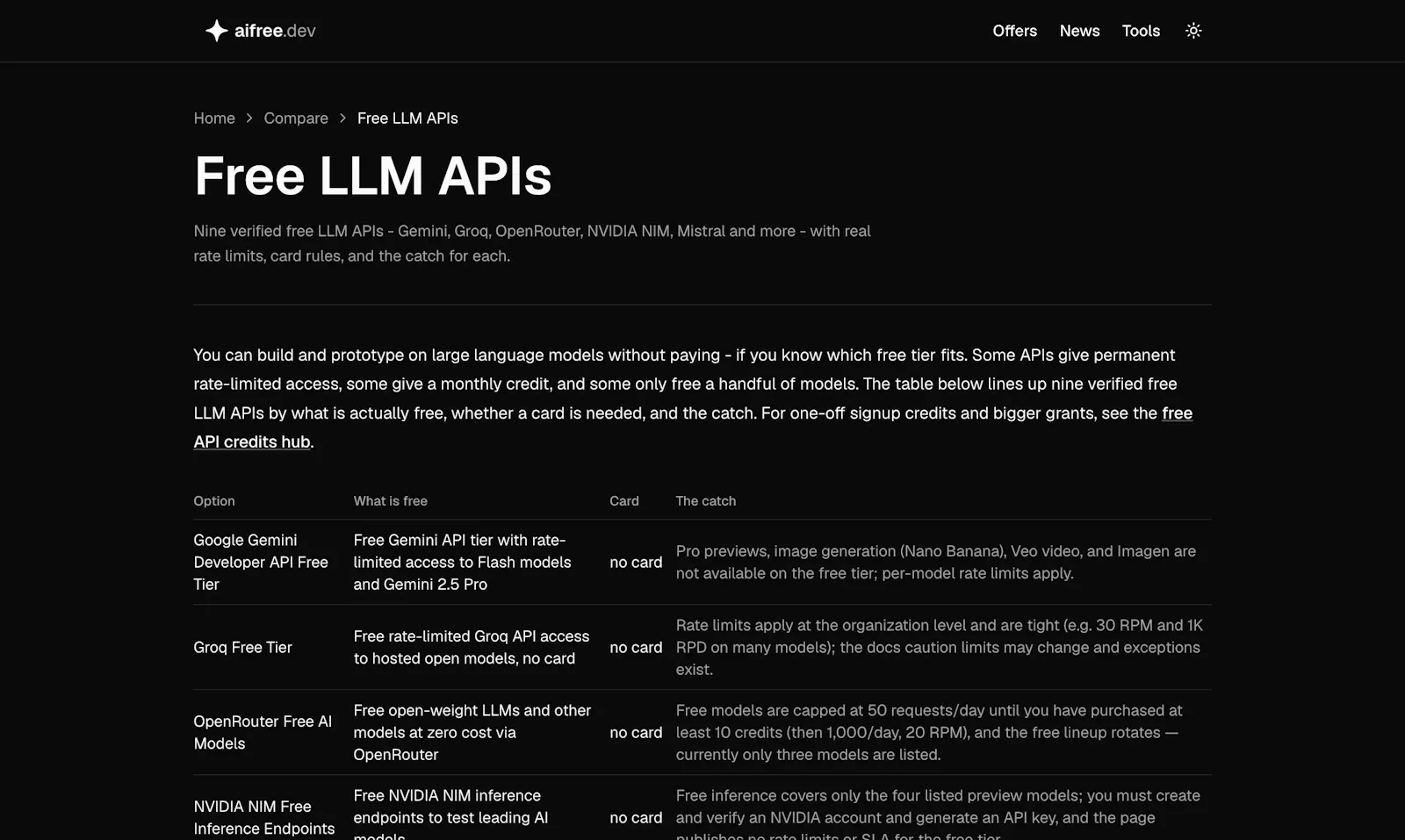Screen dimensions: 1405x840
Task: Select the Option column header
Action: (214, 501)
